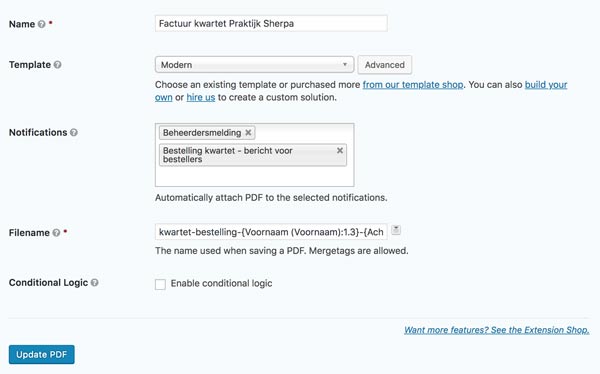The width and height of the screenshot is (600, 374).
Task: Enable conditional logic checkbox
Action: pos(160,284)
